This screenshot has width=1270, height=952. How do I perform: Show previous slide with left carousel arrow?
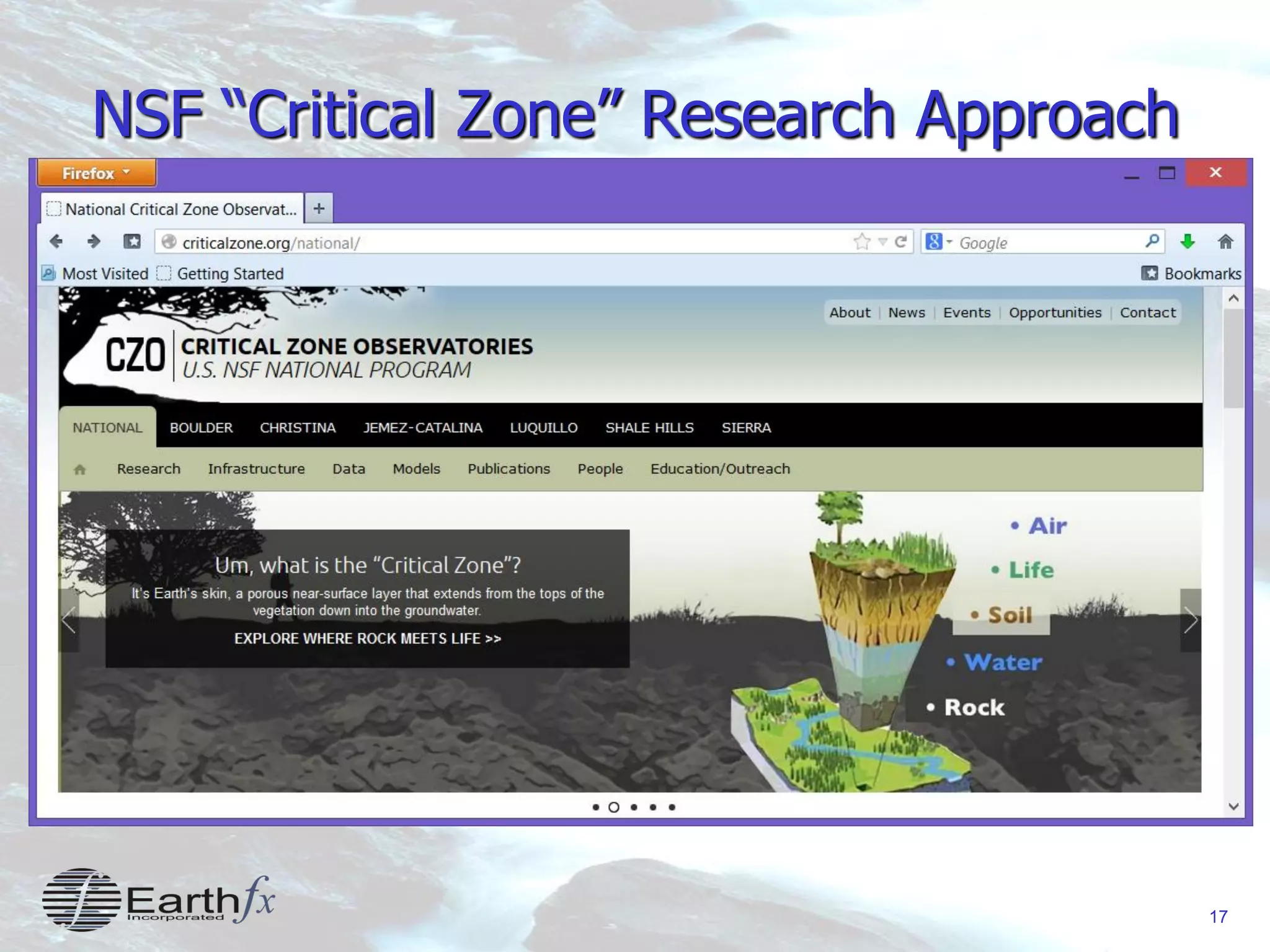[69, 620]
